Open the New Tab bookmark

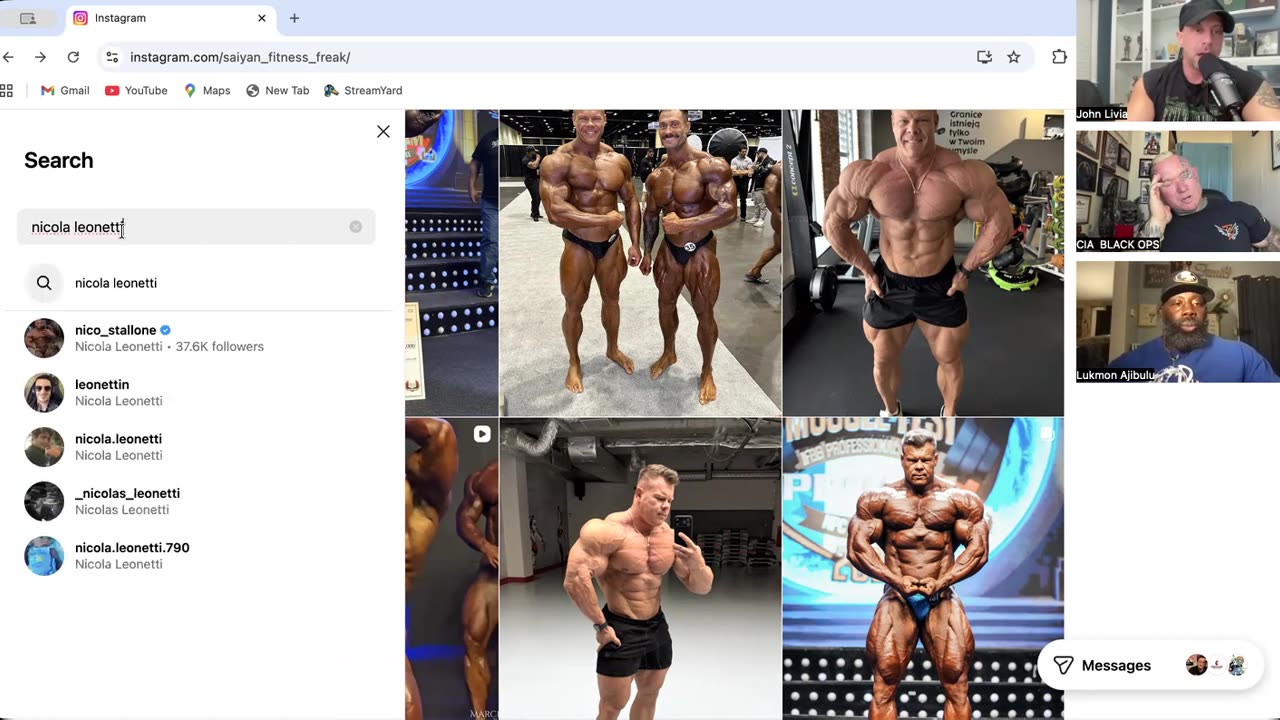tap(278, 90)
